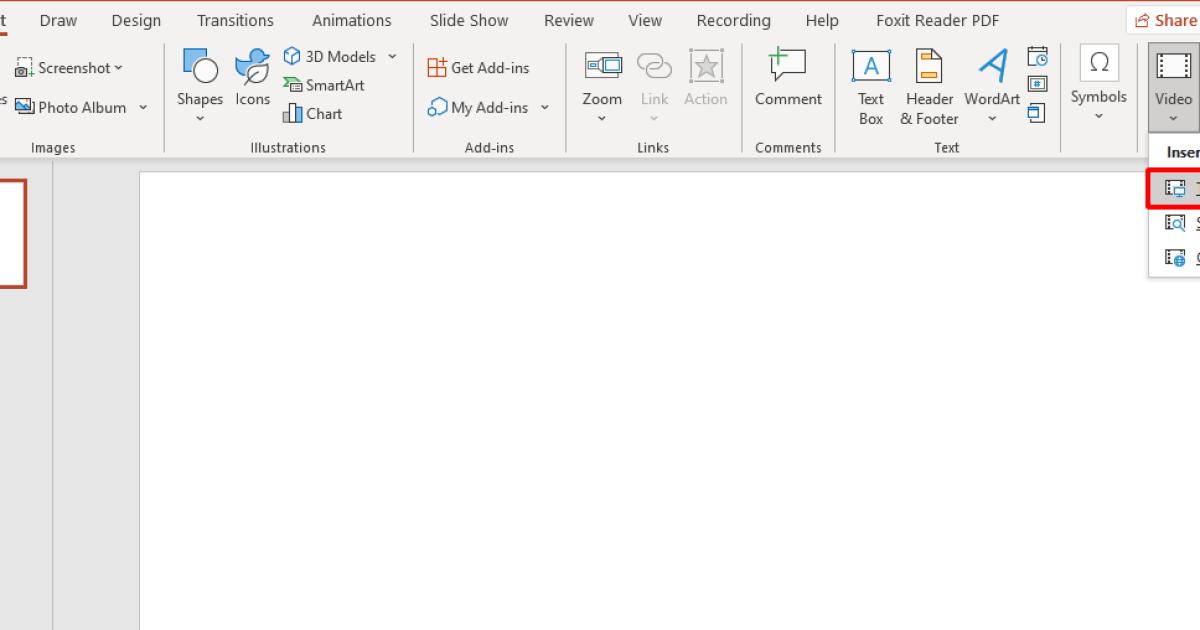
Task: Go to the Slide Show tab
Action: click(x=469, y=20)
